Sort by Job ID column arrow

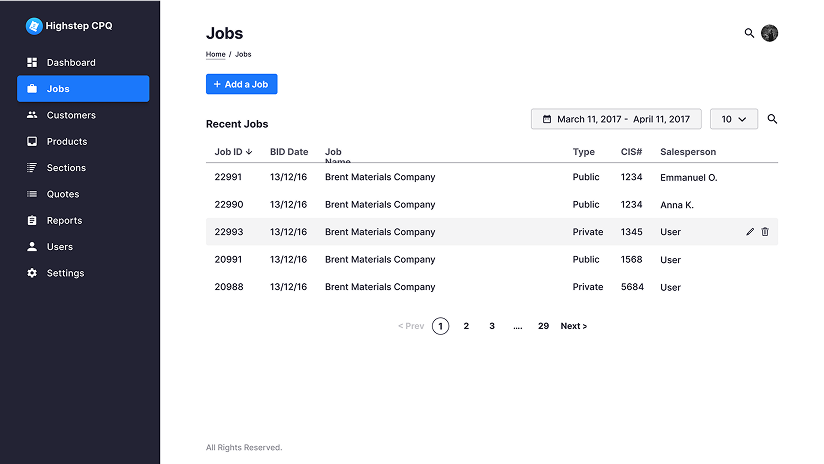pos(249,152)
